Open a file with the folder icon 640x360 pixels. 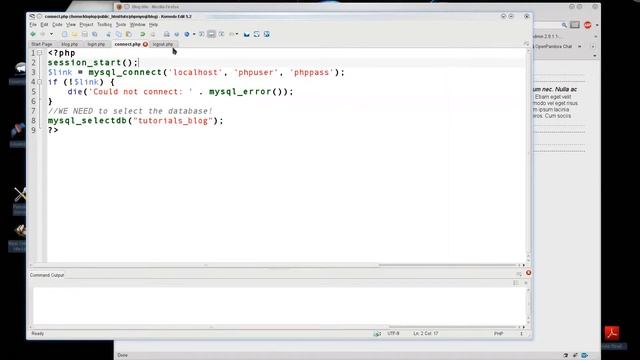point(74,34)
